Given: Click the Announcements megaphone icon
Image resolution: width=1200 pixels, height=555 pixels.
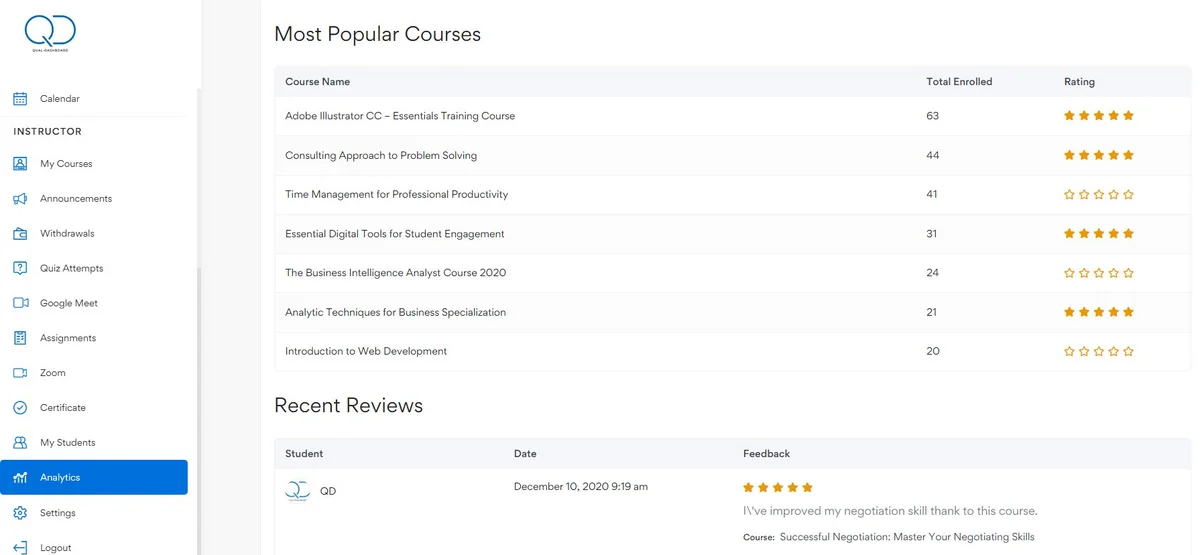Looking at the screenshot, I should pyautogui.click(x=20, y=199).
